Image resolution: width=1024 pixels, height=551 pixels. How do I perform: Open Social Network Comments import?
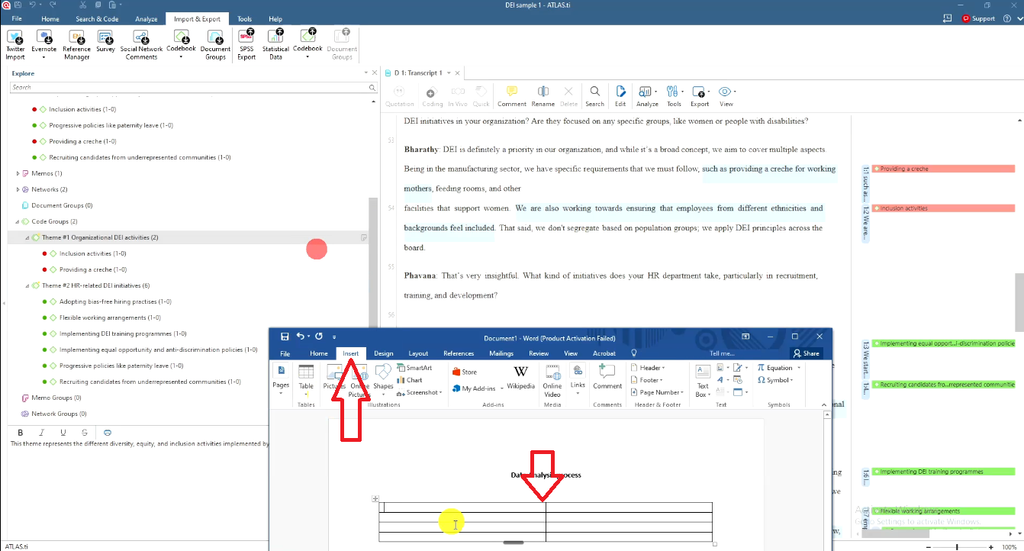click(141, 44)
